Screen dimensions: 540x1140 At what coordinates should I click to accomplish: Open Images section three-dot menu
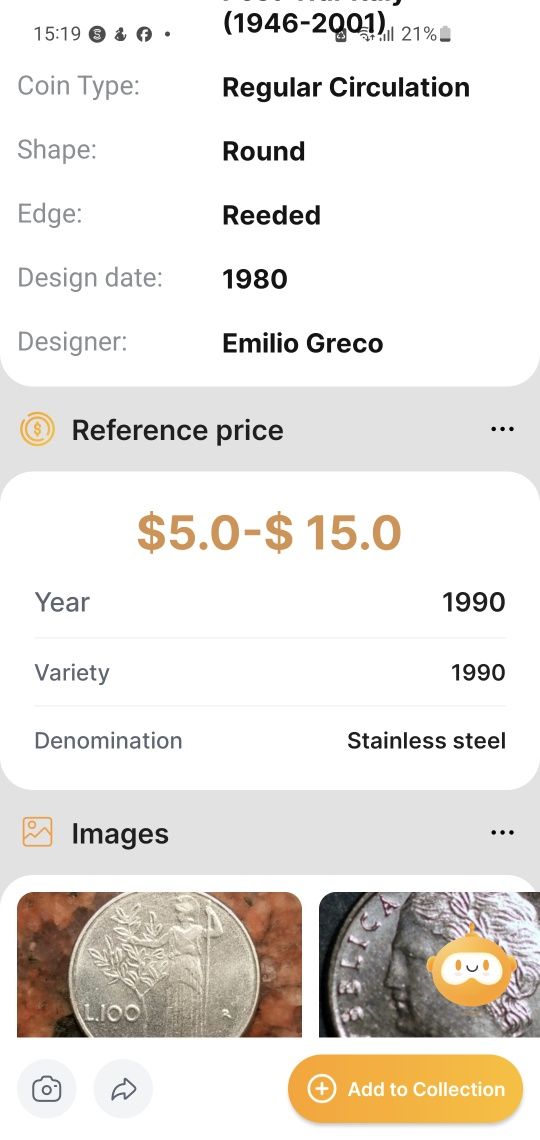(x=502, y=832)
